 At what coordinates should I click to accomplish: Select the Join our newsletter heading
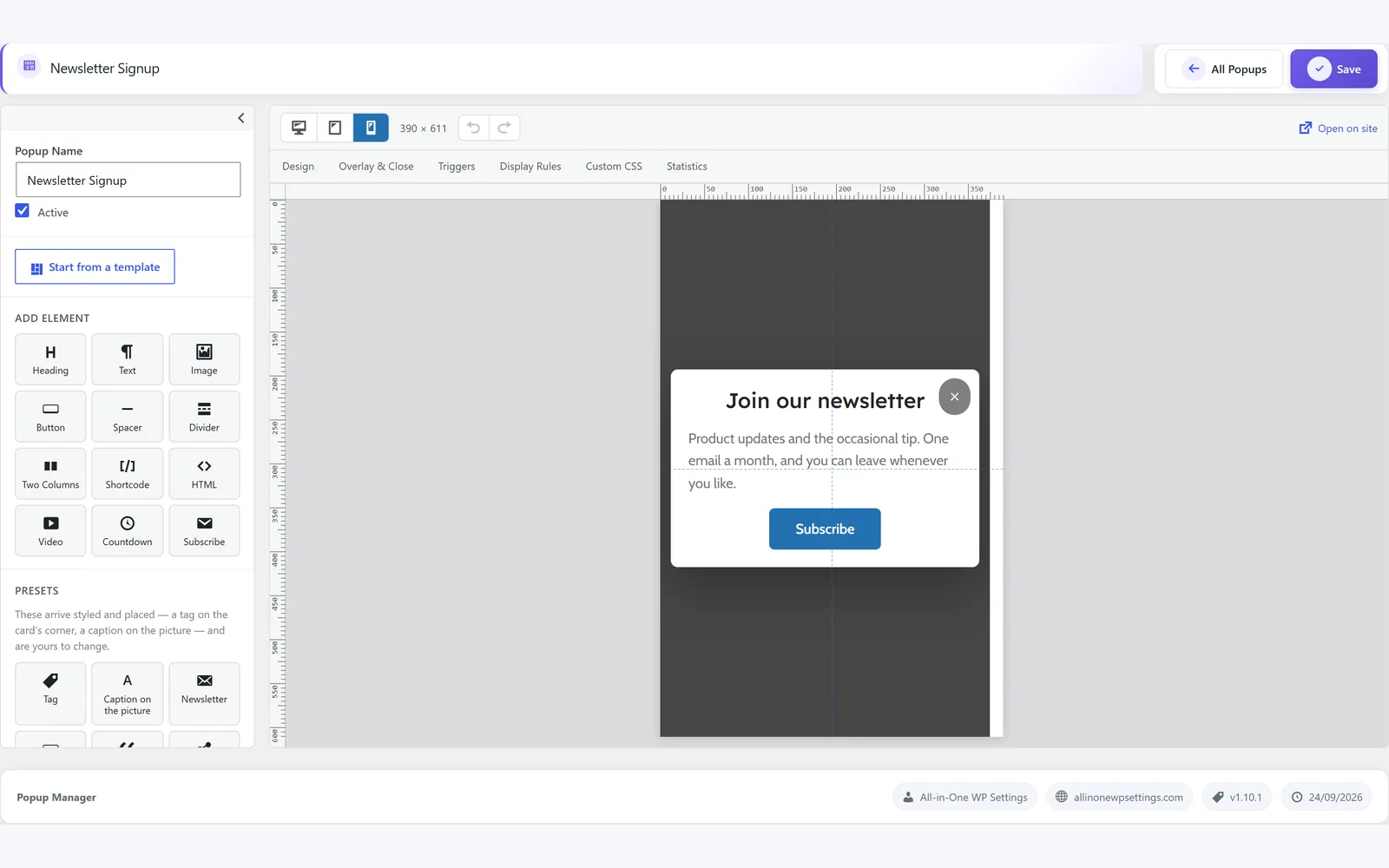(x=825, y=400)
